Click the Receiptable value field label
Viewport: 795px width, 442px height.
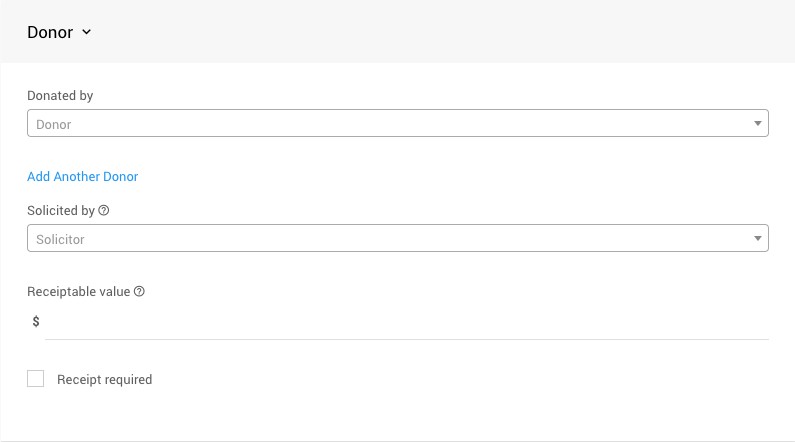pos(78,292)
